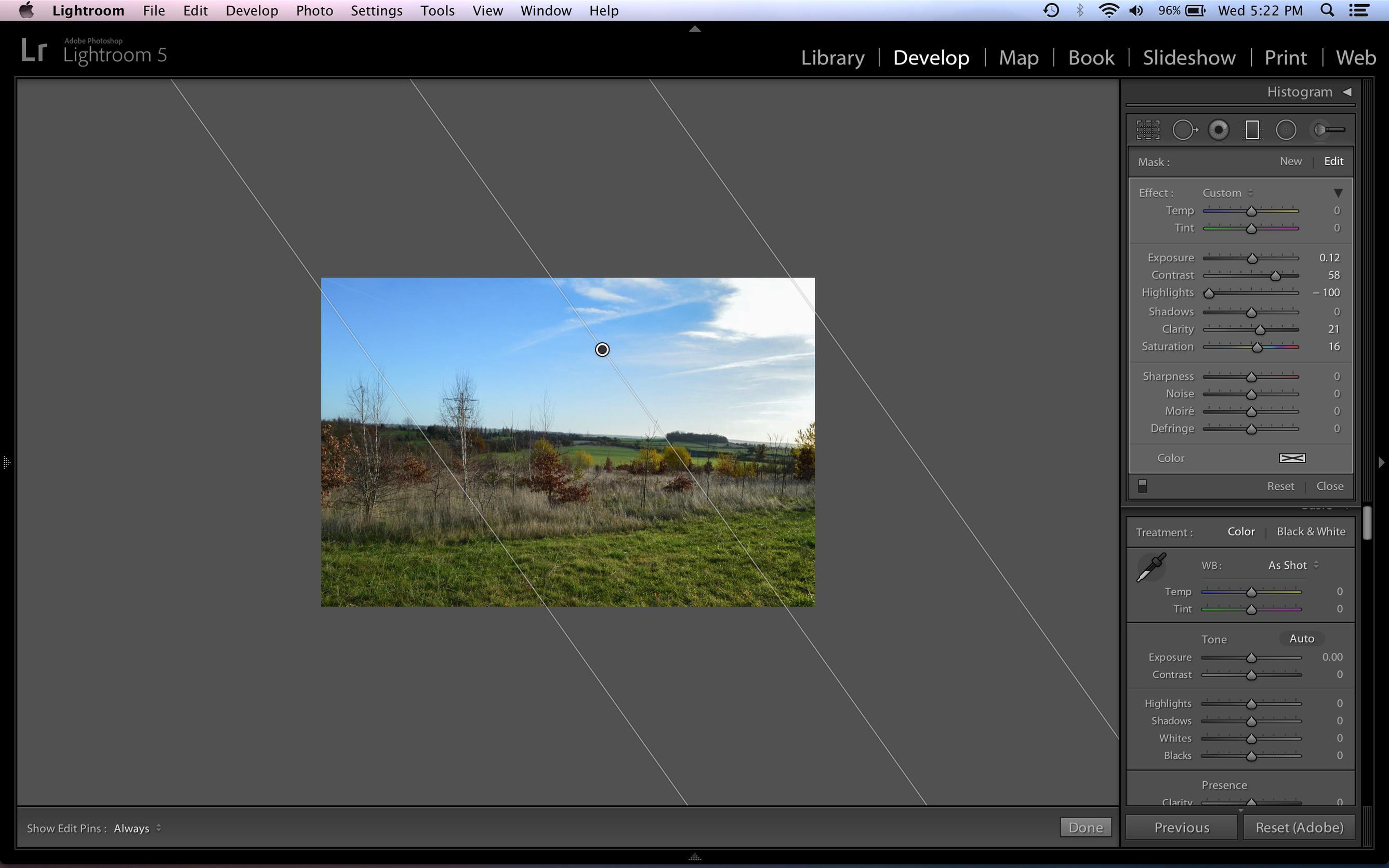Select the Crop Overlay tool
Screen dimensions: 1389x868
(x=1147, y=130)
